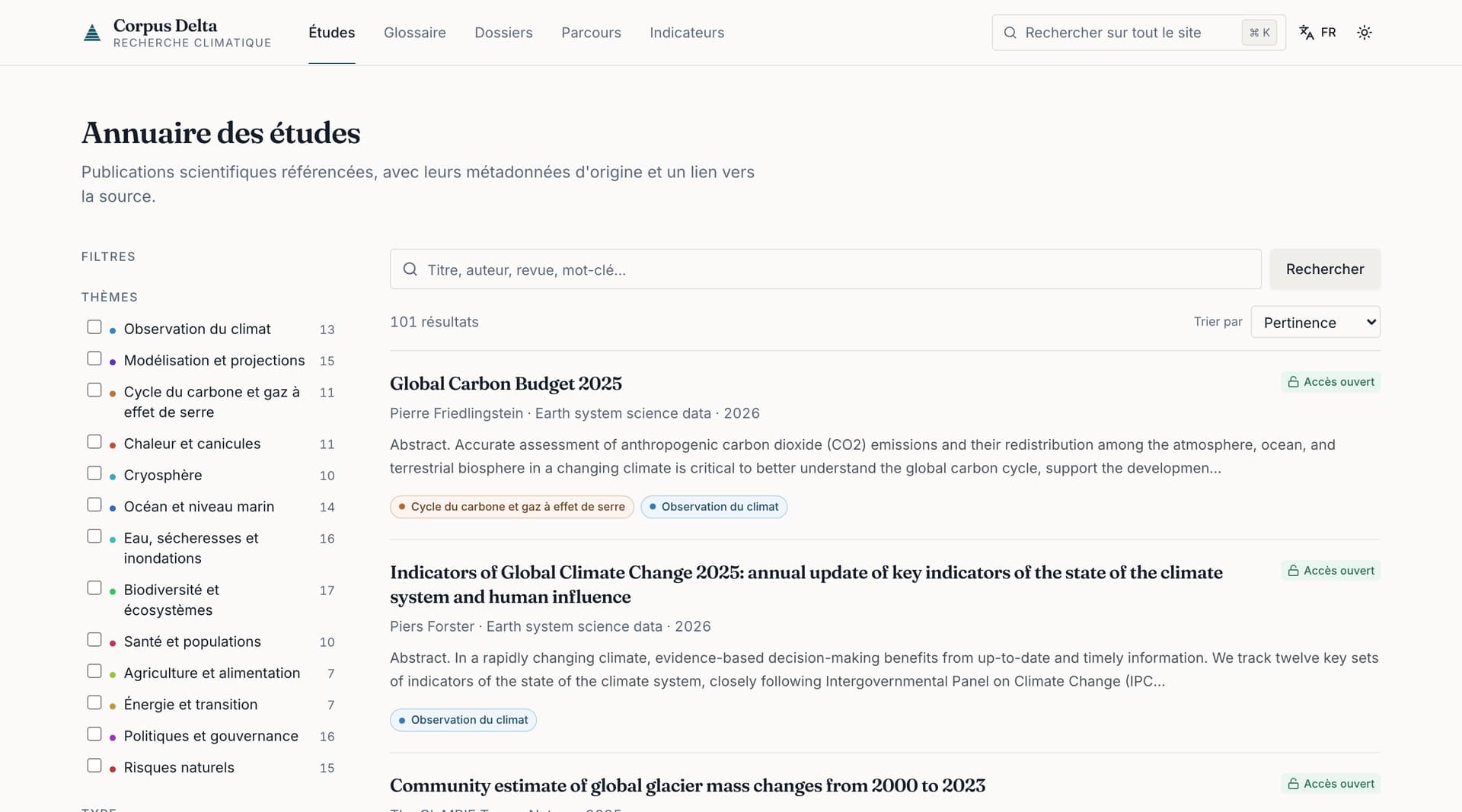Screen dimensions: 1462x812
Task: Open Indicators of Global Climate Change 2025 study
Action: (x=806, y=584)
